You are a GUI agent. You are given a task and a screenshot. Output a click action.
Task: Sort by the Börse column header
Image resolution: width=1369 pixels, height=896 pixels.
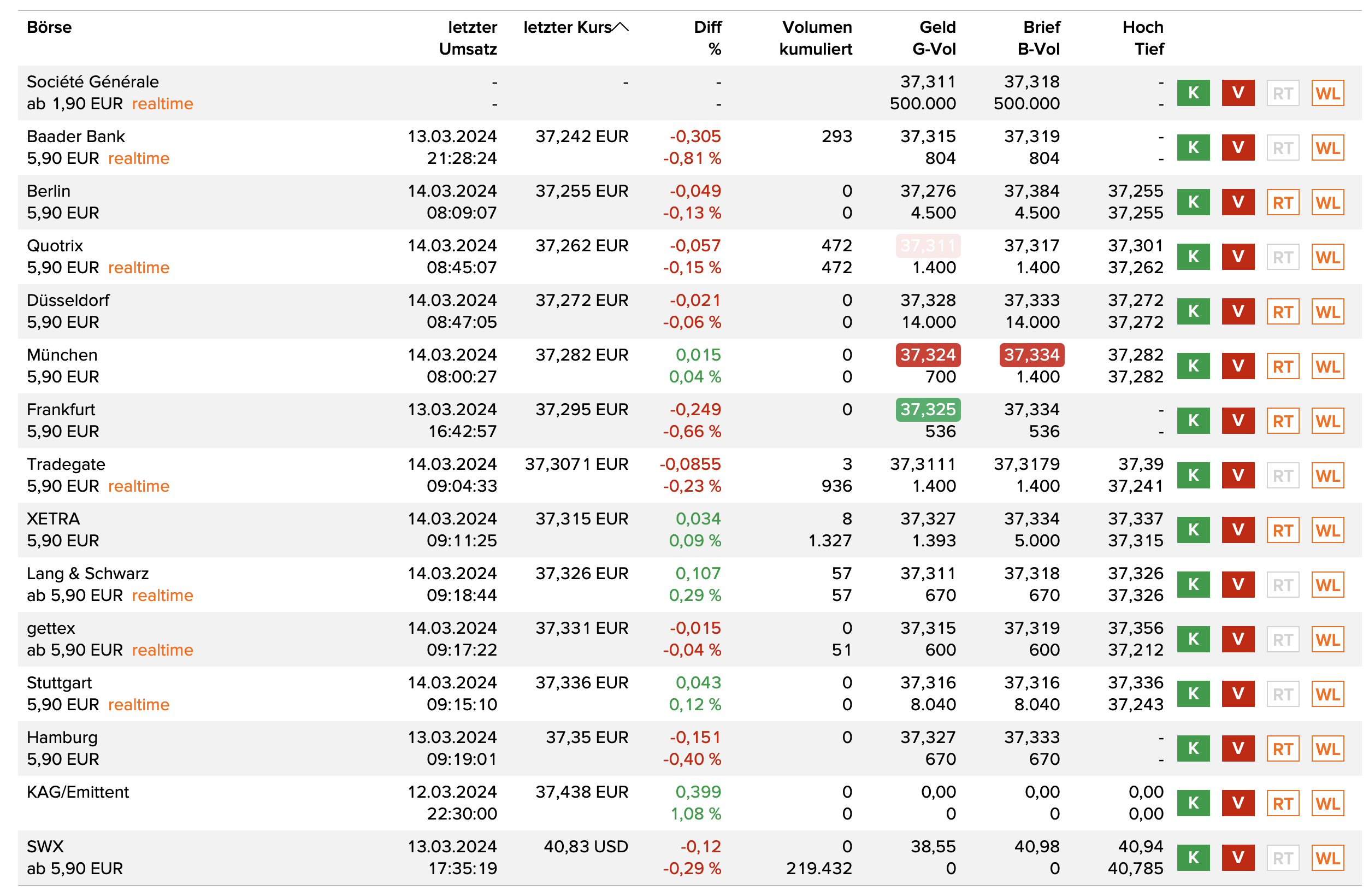[x=50, y=27]
